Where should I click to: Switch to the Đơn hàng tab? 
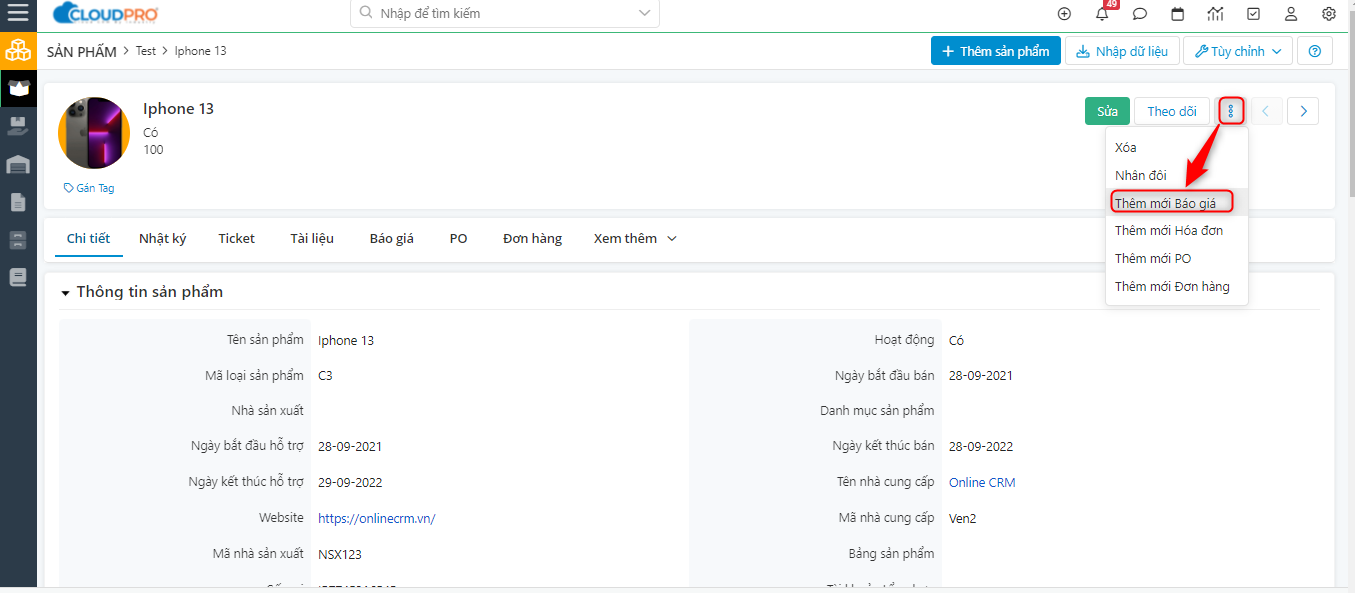pyautogui.click(x=532, y=238)
